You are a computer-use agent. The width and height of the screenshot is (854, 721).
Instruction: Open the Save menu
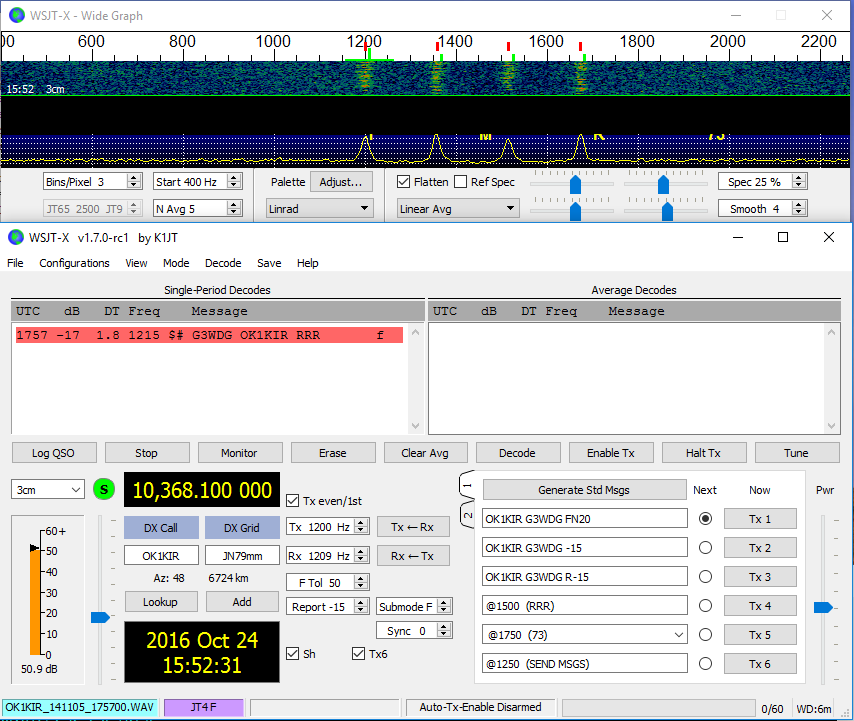pyautogui.click(x=269, y=263)
